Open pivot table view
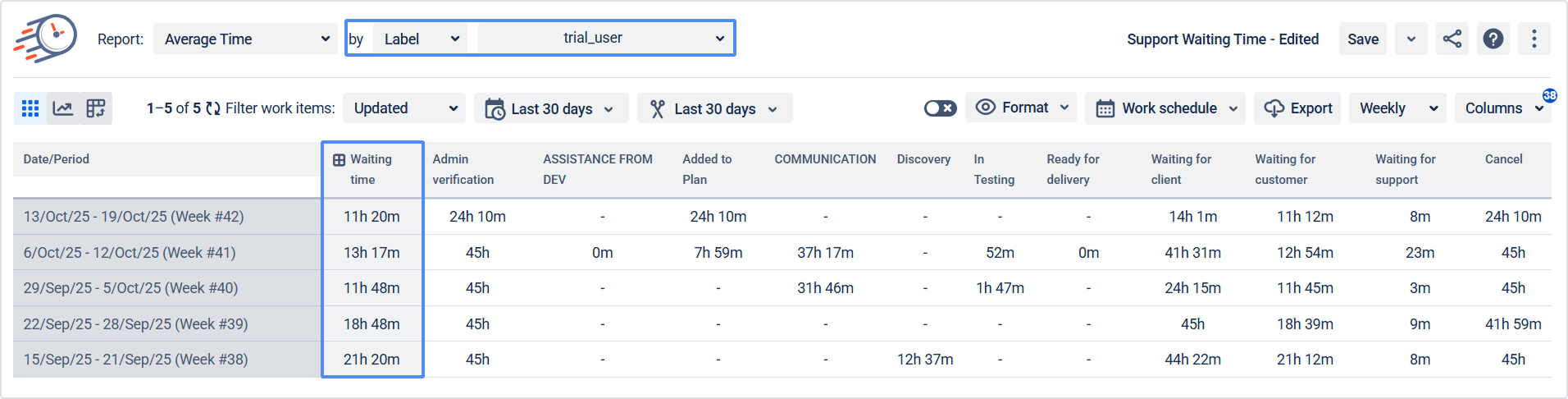 [96, 108]
